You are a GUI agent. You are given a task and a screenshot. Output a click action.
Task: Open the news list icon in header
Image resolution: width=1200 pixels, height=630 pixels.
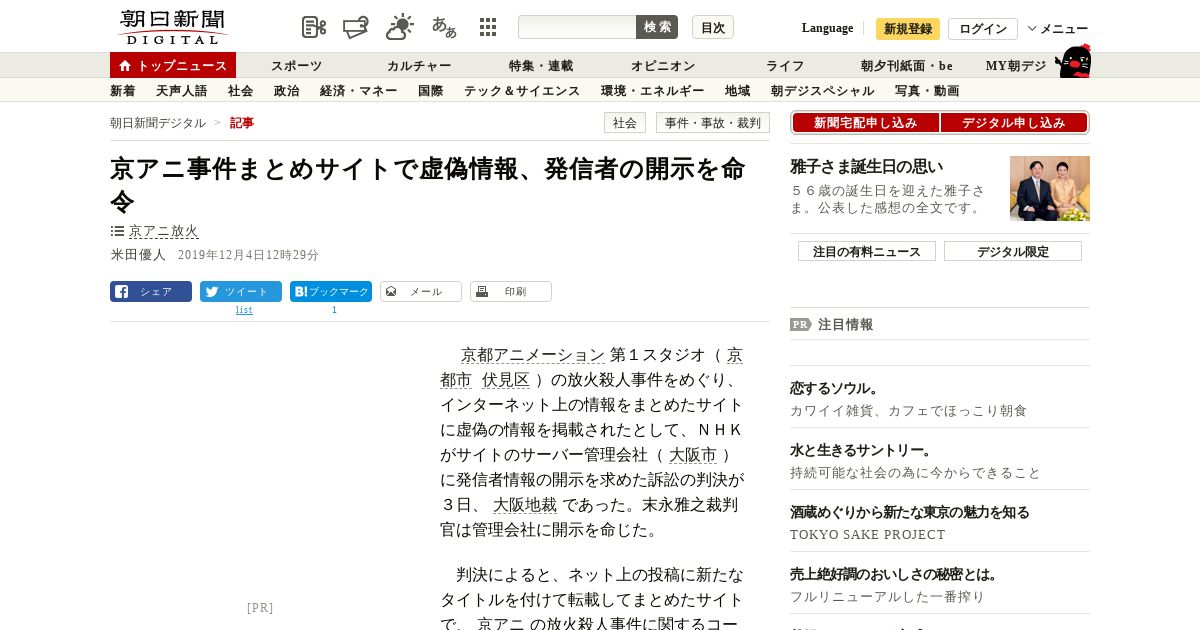[x=314, y=27]
